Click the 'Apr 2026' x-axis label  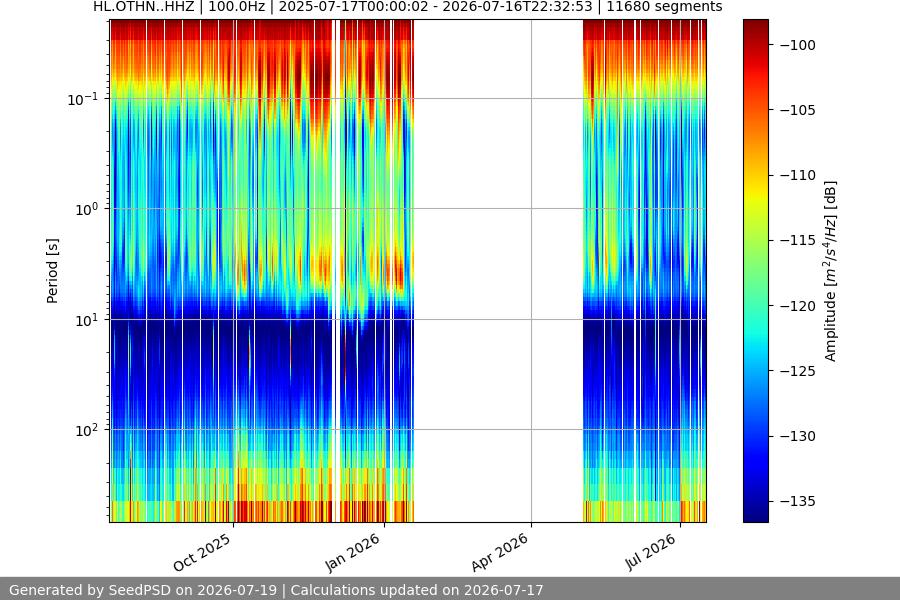click(x=499, y=552)
